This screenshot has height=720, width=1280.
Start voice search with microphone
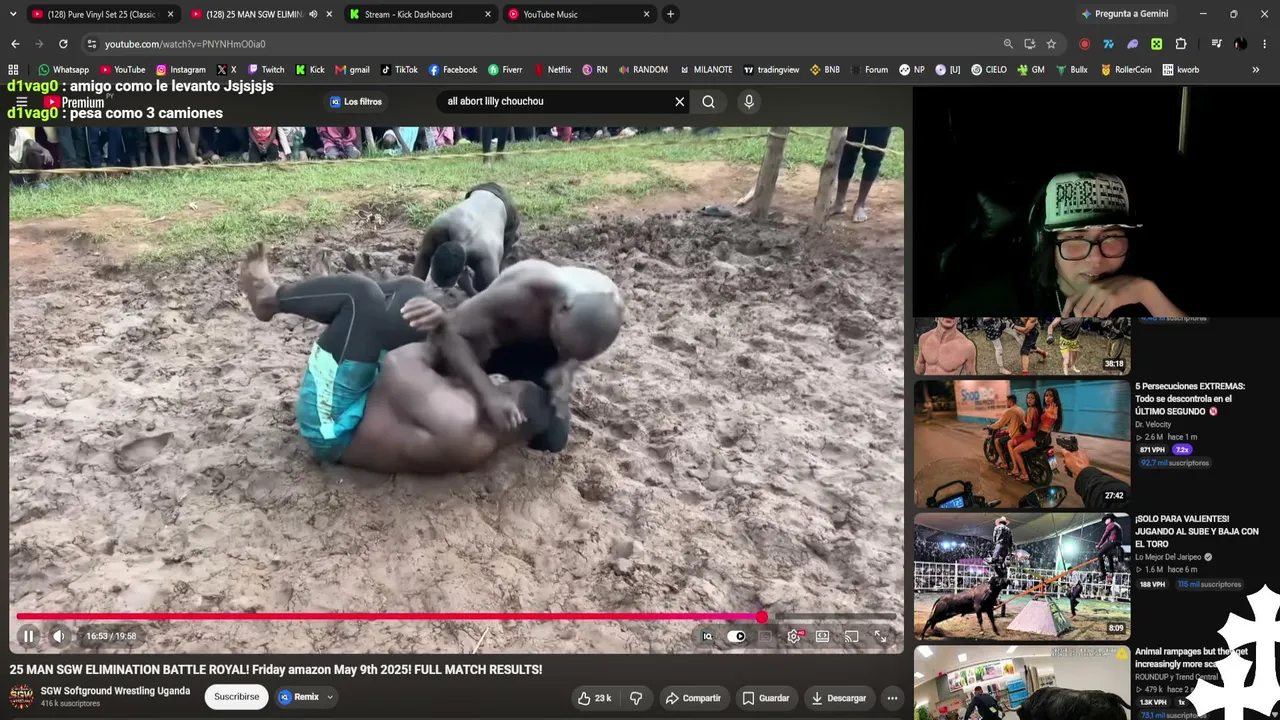click(748, 101)
